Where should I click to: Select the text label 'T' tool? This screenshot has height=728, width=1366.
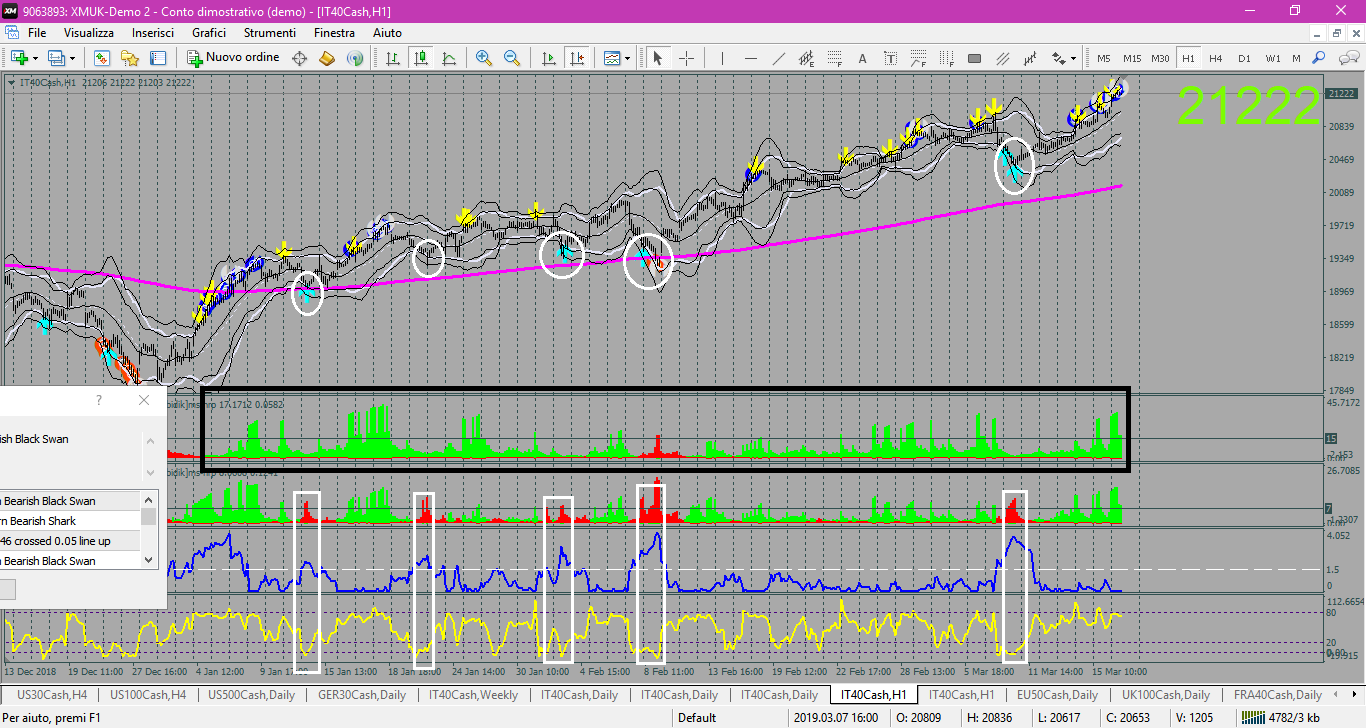890,58
